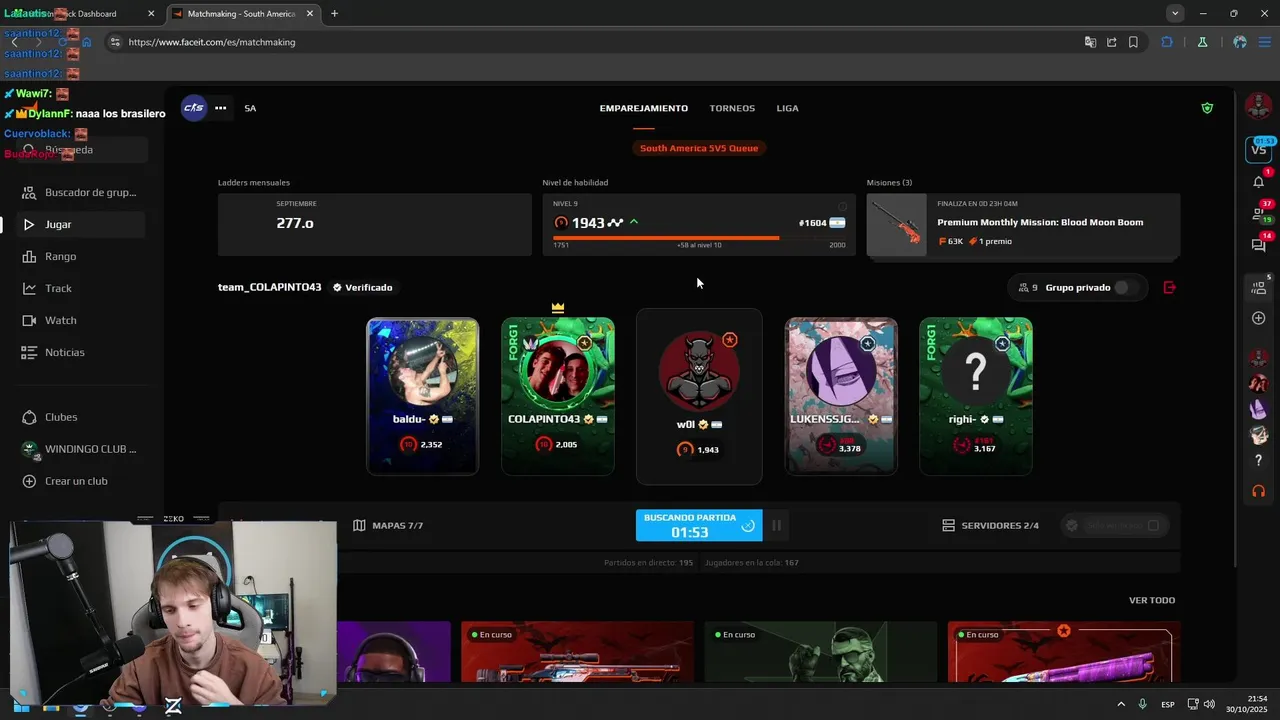Leave the party using the red exit icon
The height and width of the screenshot is (720, 1280).
coord(1170,288)
